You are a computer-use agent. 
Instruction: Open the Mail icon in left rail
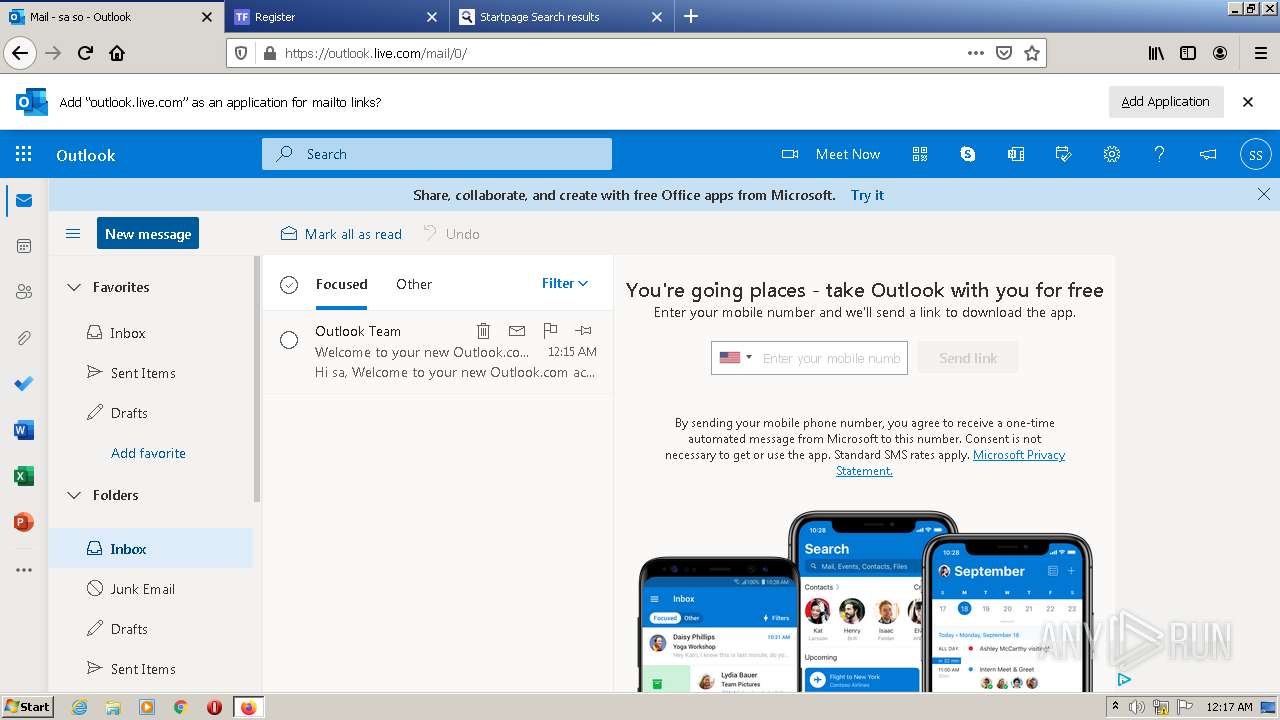coord(24,200)
